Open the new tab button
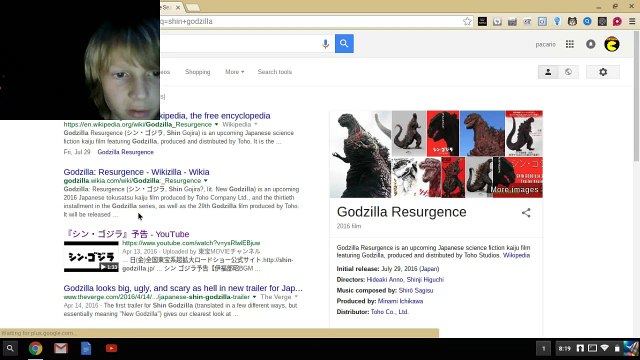 pyautogui.click(x=193, y=7)
